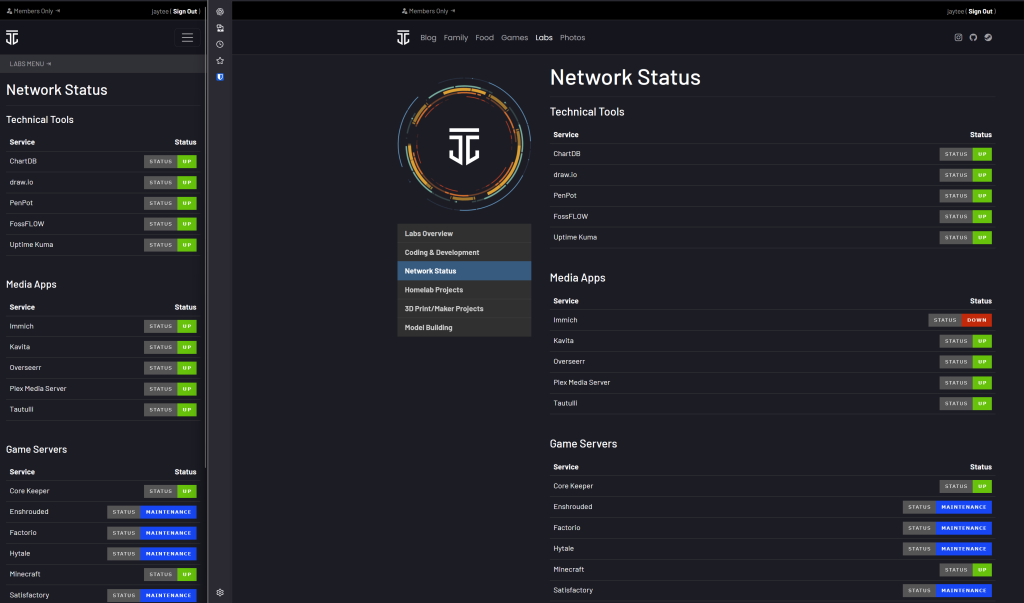Open the Games navigation item
The height and width of the screenshot is (603, 1024).
coord(514,38)
